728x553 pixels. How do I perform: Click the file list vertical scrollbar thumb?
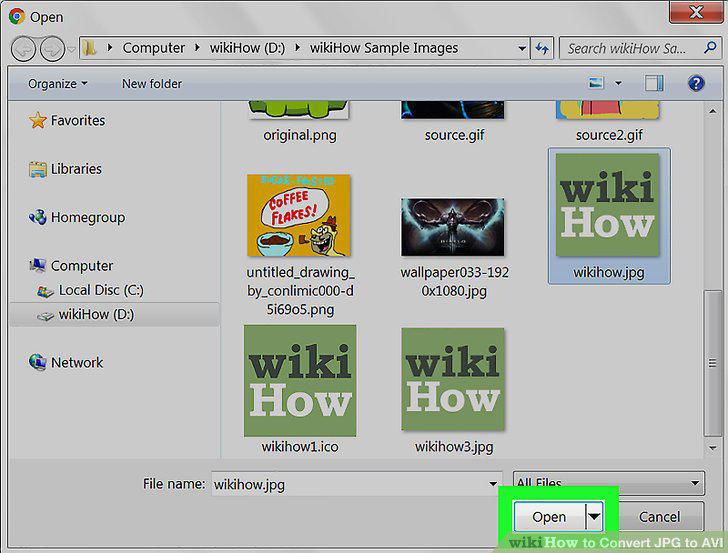coord(713,363)
